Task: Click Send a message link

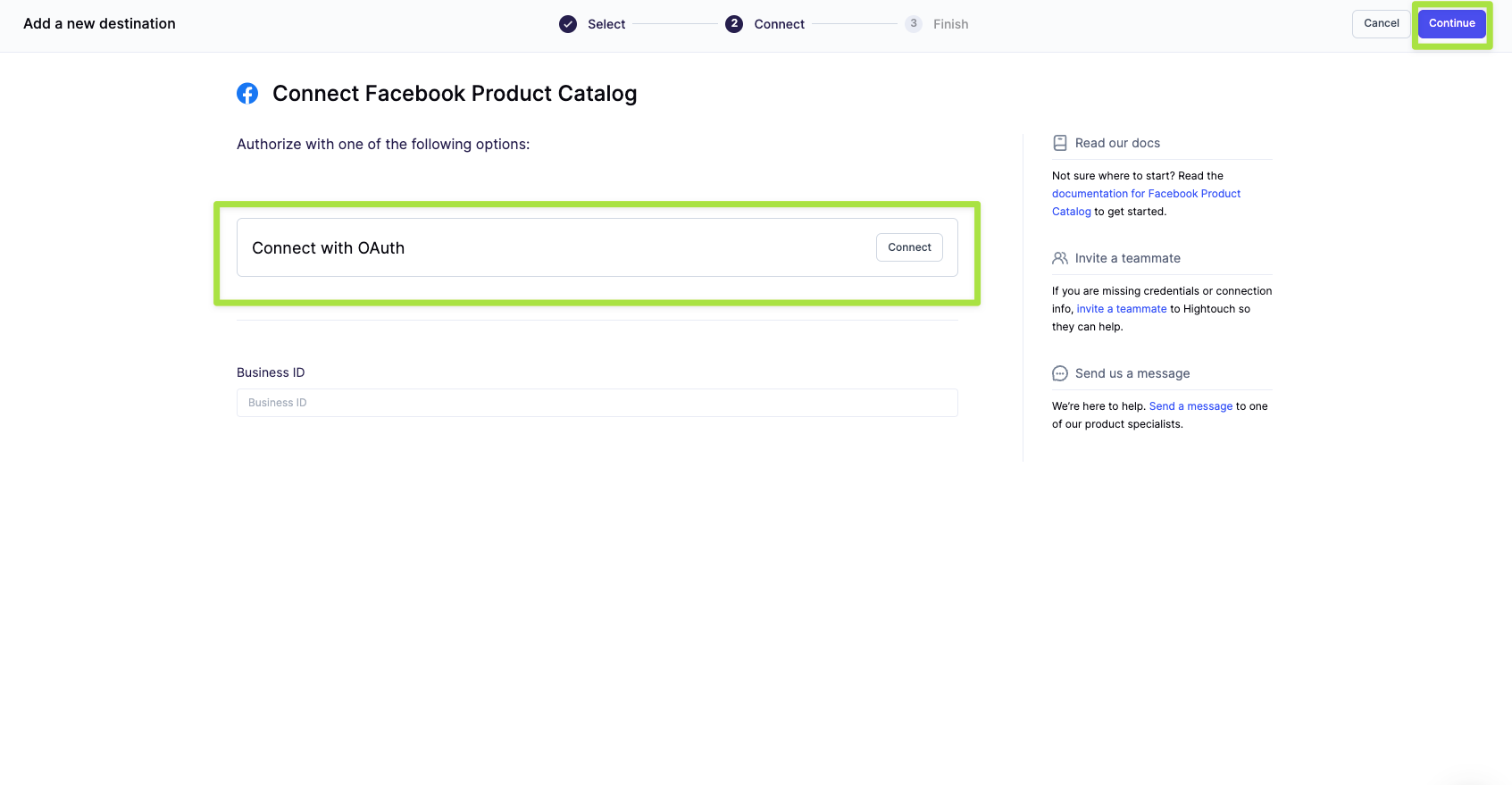Action: pyautogui.click(x=1190, y=406)
